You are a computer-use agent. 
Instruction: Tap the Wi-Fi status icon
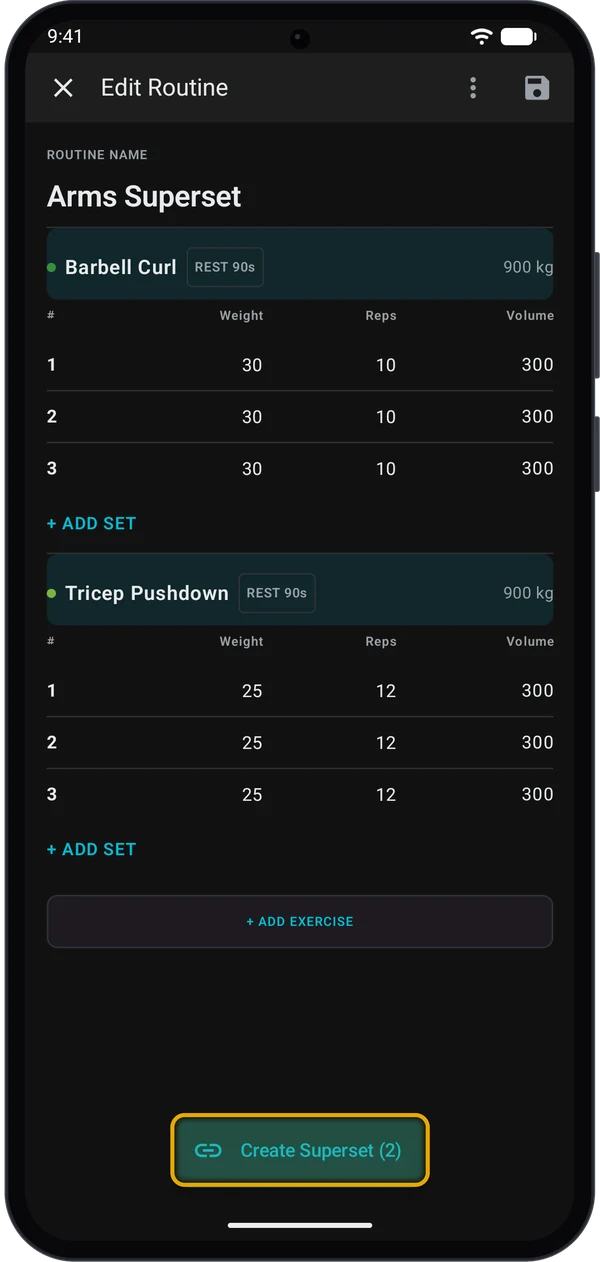482,36
